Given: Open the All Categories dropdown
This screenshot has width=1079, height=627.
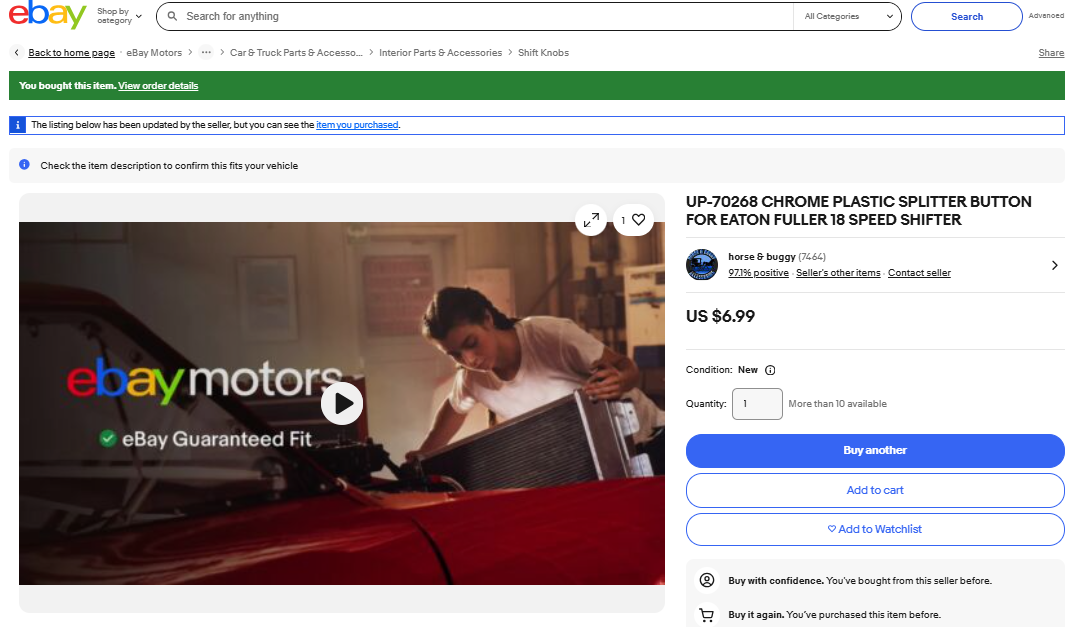Looking at the screenshot, I should click(848, 17).
